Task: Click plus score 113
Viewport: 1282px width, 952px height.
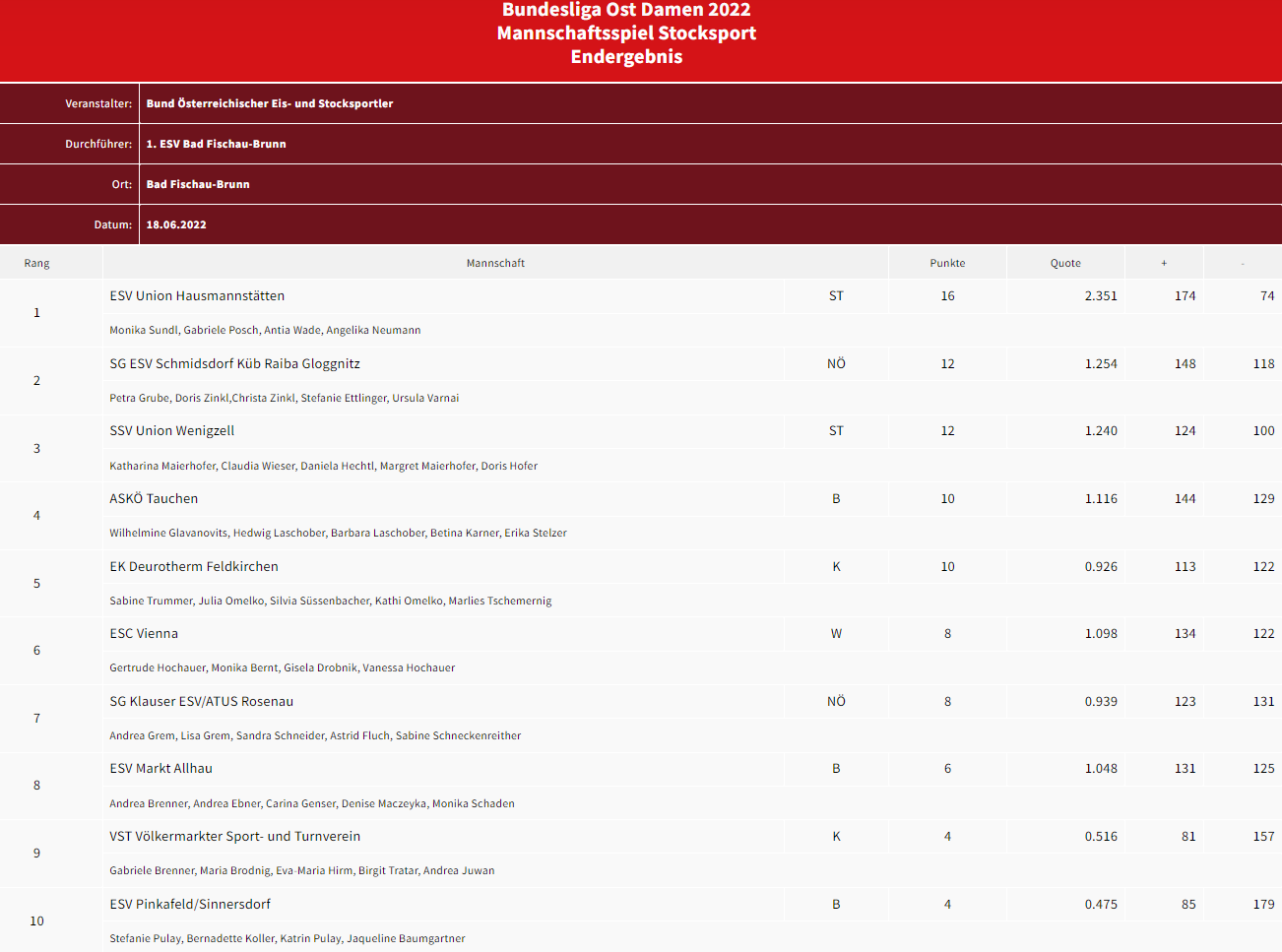Action: point(1186,566)
